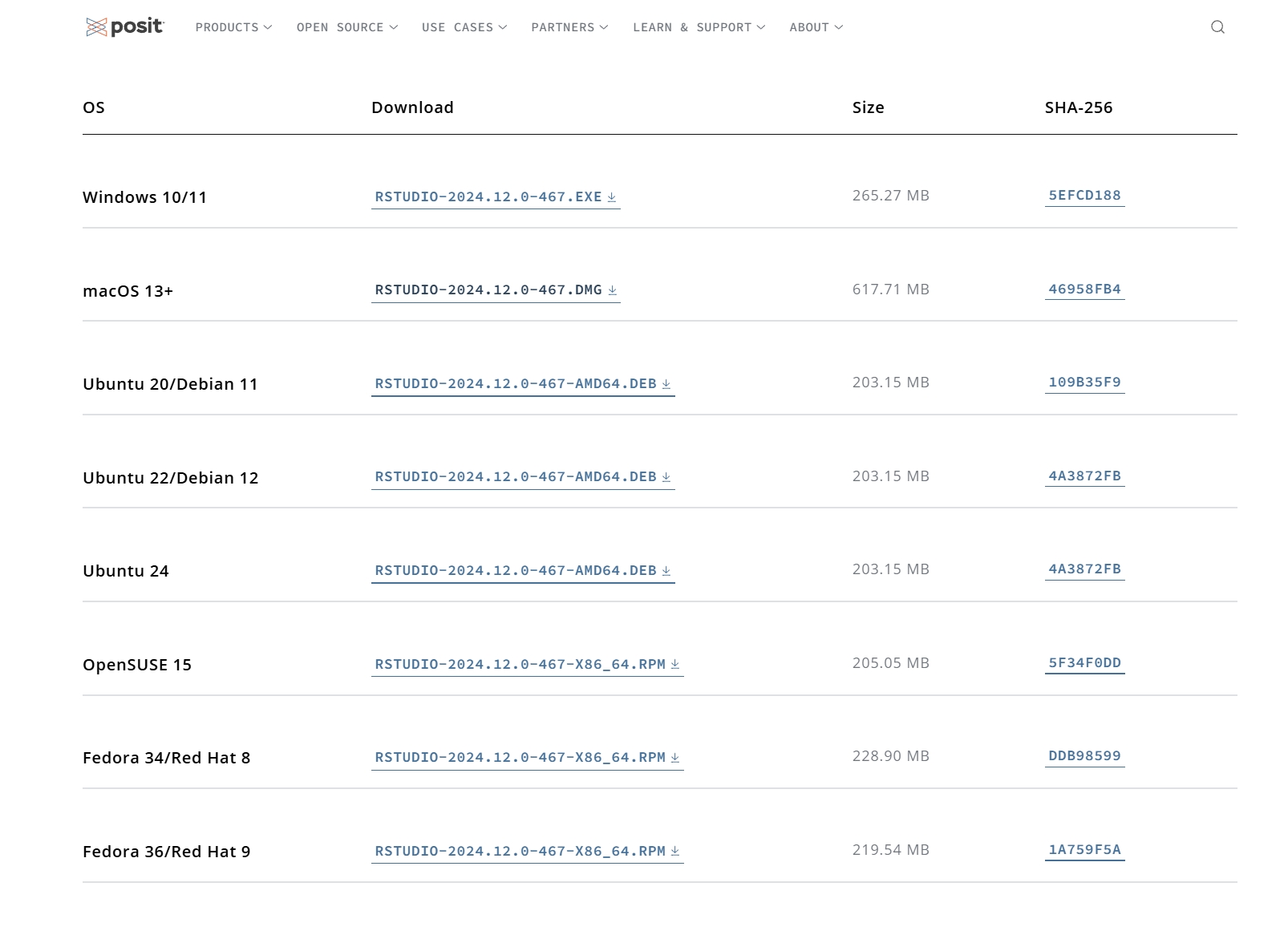Image resolution: width=1288 pixels, height=927 pixels.
Task: Open SHA-256 hash 5EFCD188
Action: (x=1084, y=196)
